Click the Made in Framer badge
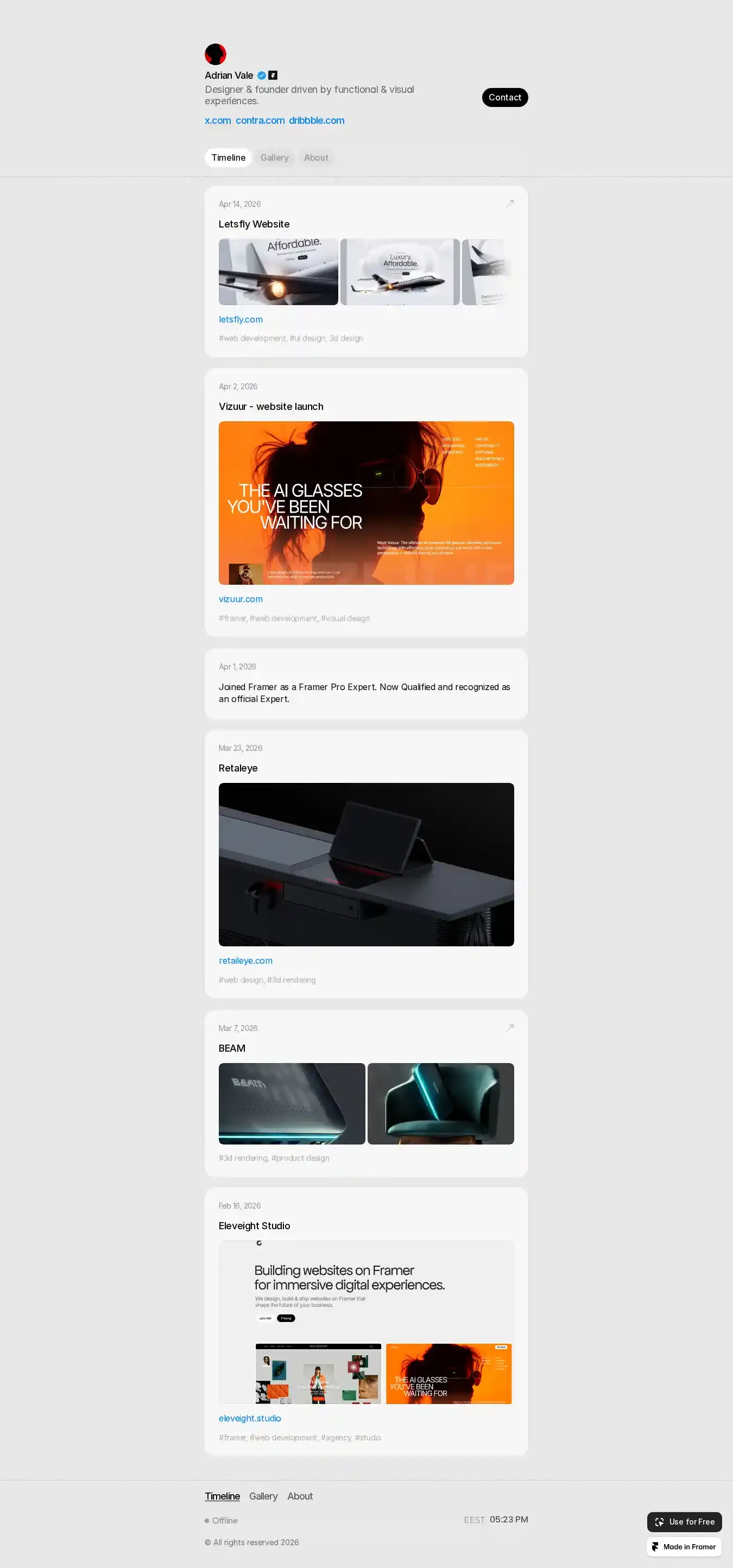Screen dimensions: 733x1568 click(x=684, y=1547)
